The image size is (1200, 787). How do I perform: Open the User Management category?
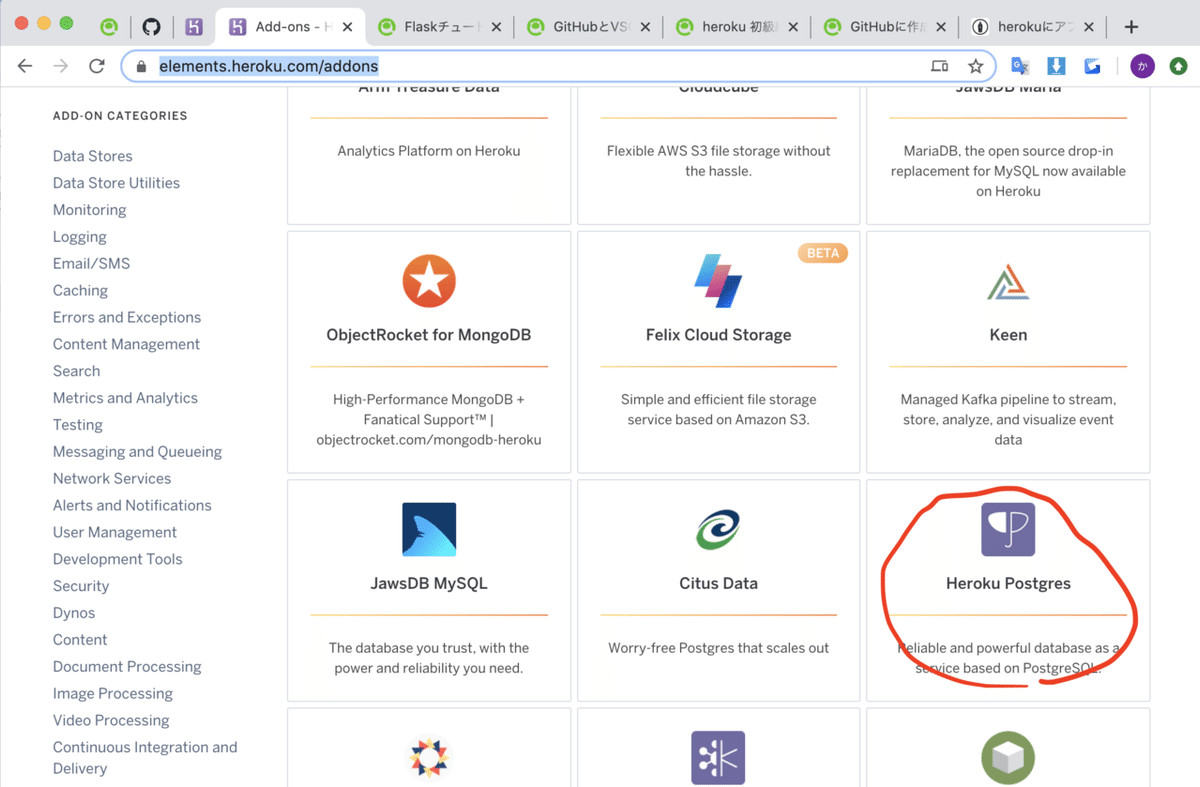pyautogui.click(x=115, y=533)
